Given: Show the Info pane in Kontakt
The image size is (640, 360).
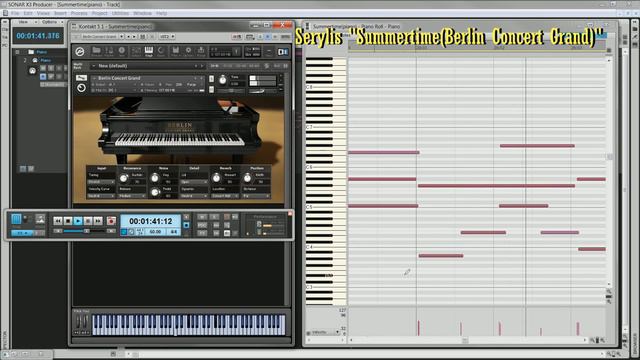Looking at the screenshot, I should (122, 51).
